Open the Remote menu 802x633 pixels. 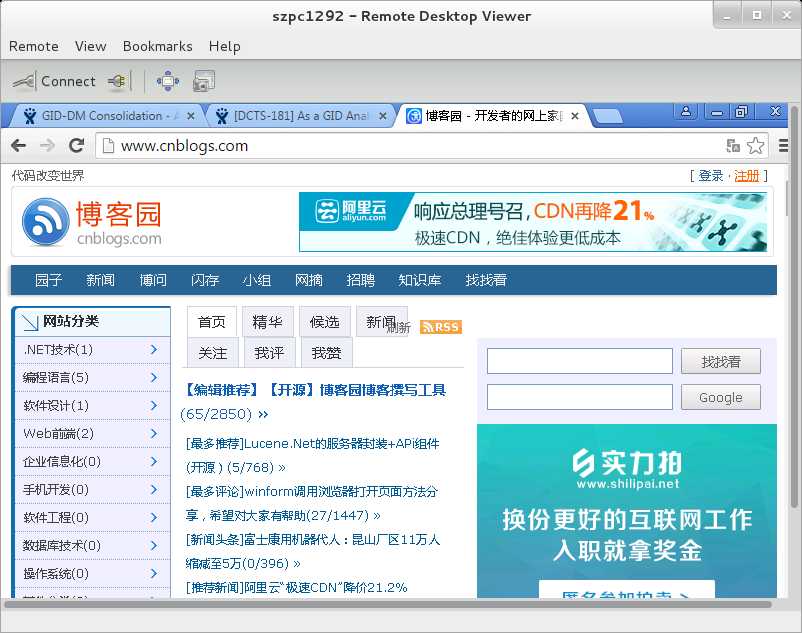pos(34,47)
